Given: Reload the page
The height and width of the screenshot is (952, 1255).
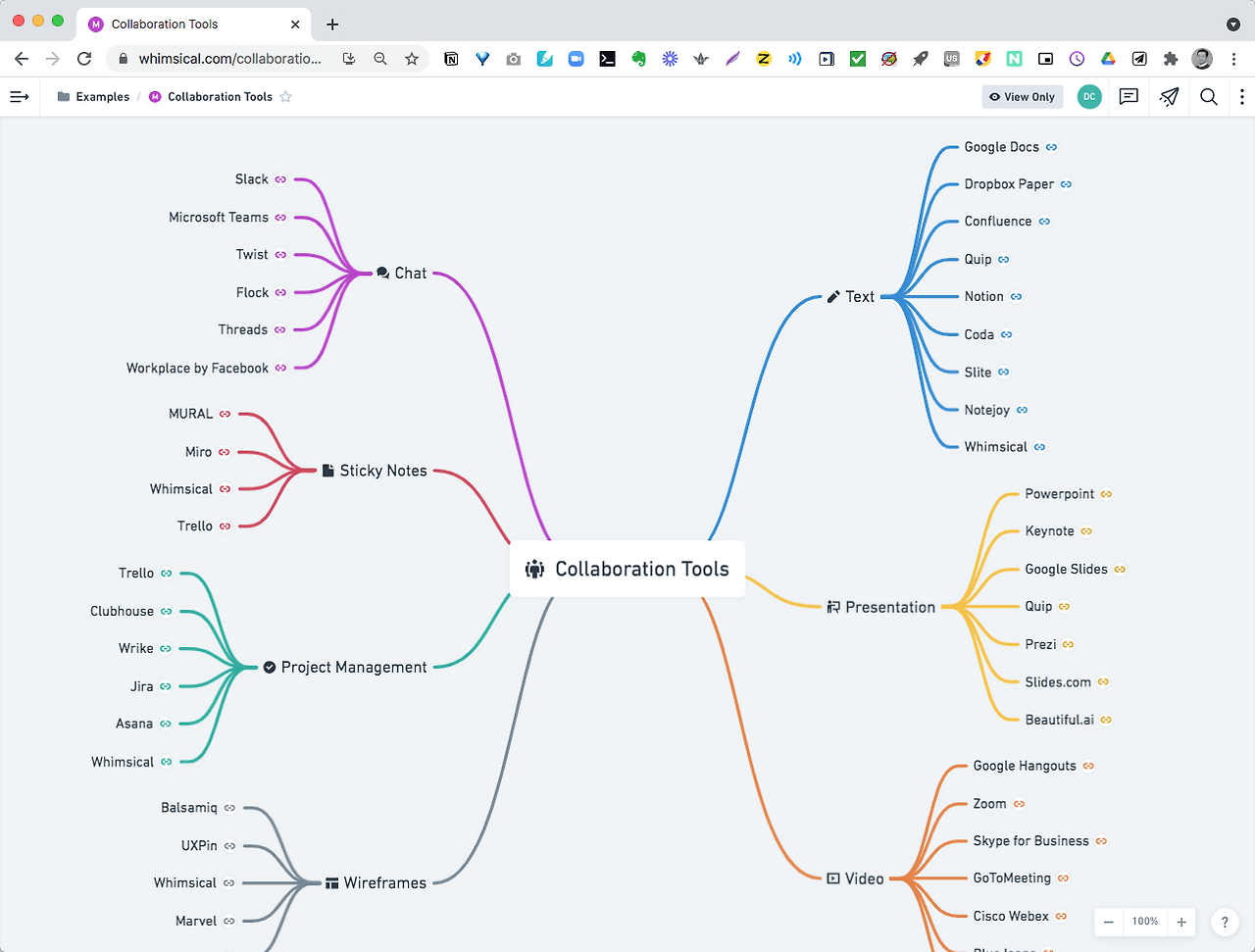Looking at the screenshot, I should (84, 59).
